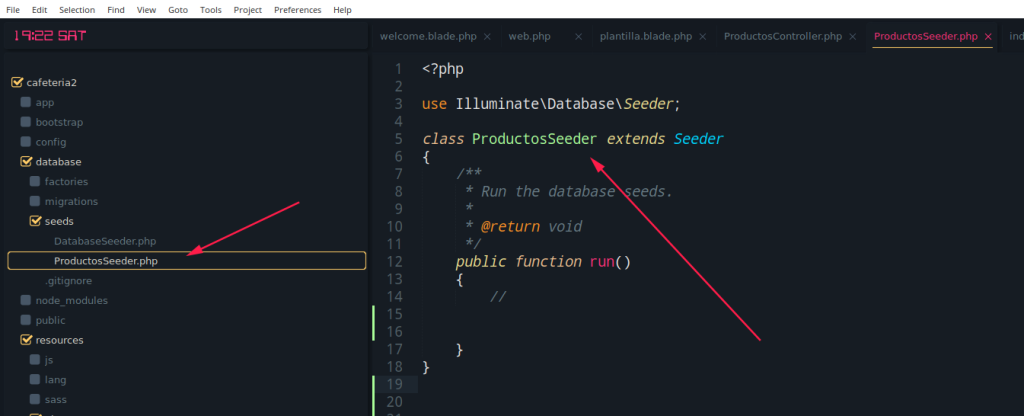Collapse the resources folder
Image resolution: width=1024 pixels, height=416 pixels.
pyautogui.click(x=26, y=340)
